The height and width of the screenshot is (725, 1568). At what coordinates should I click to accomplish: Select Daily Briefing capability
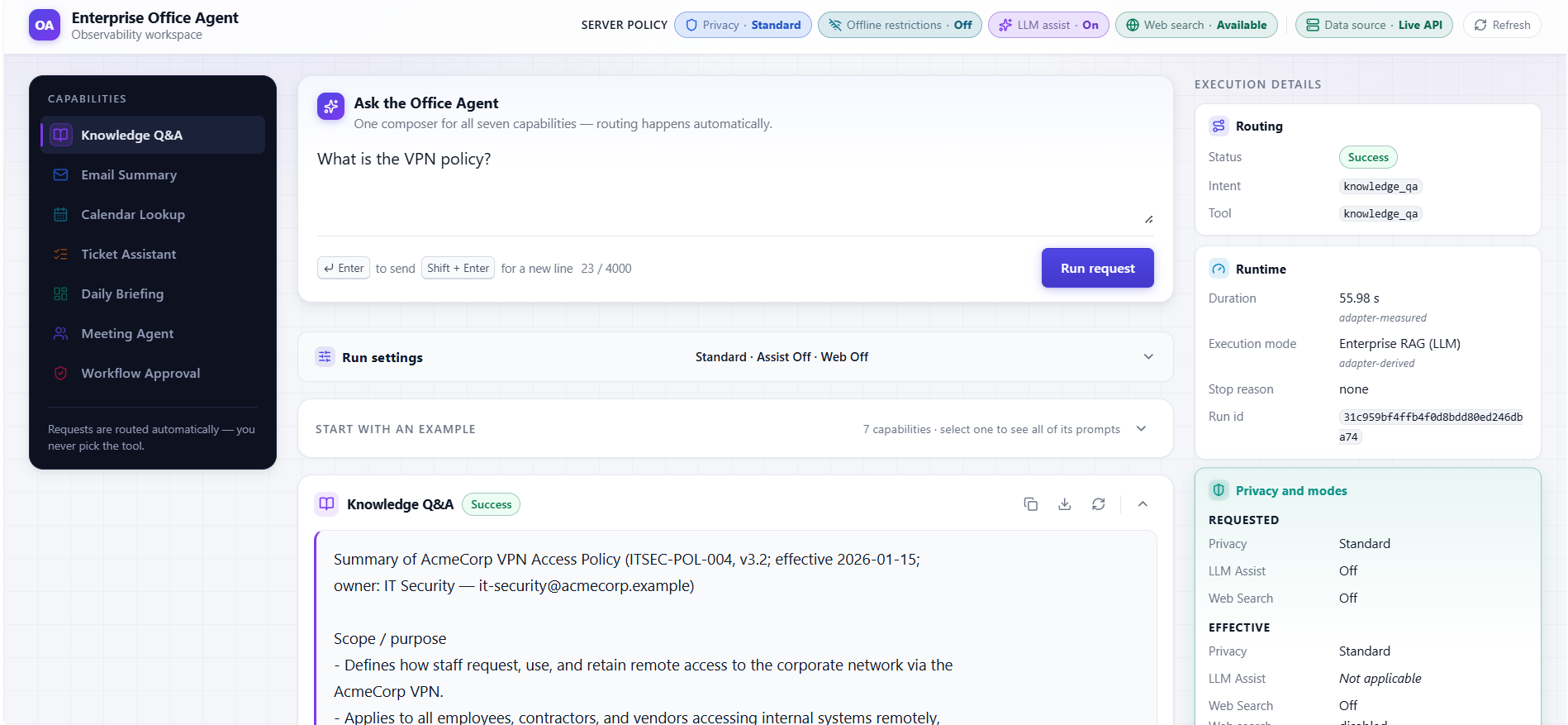[x=153, y=293]
